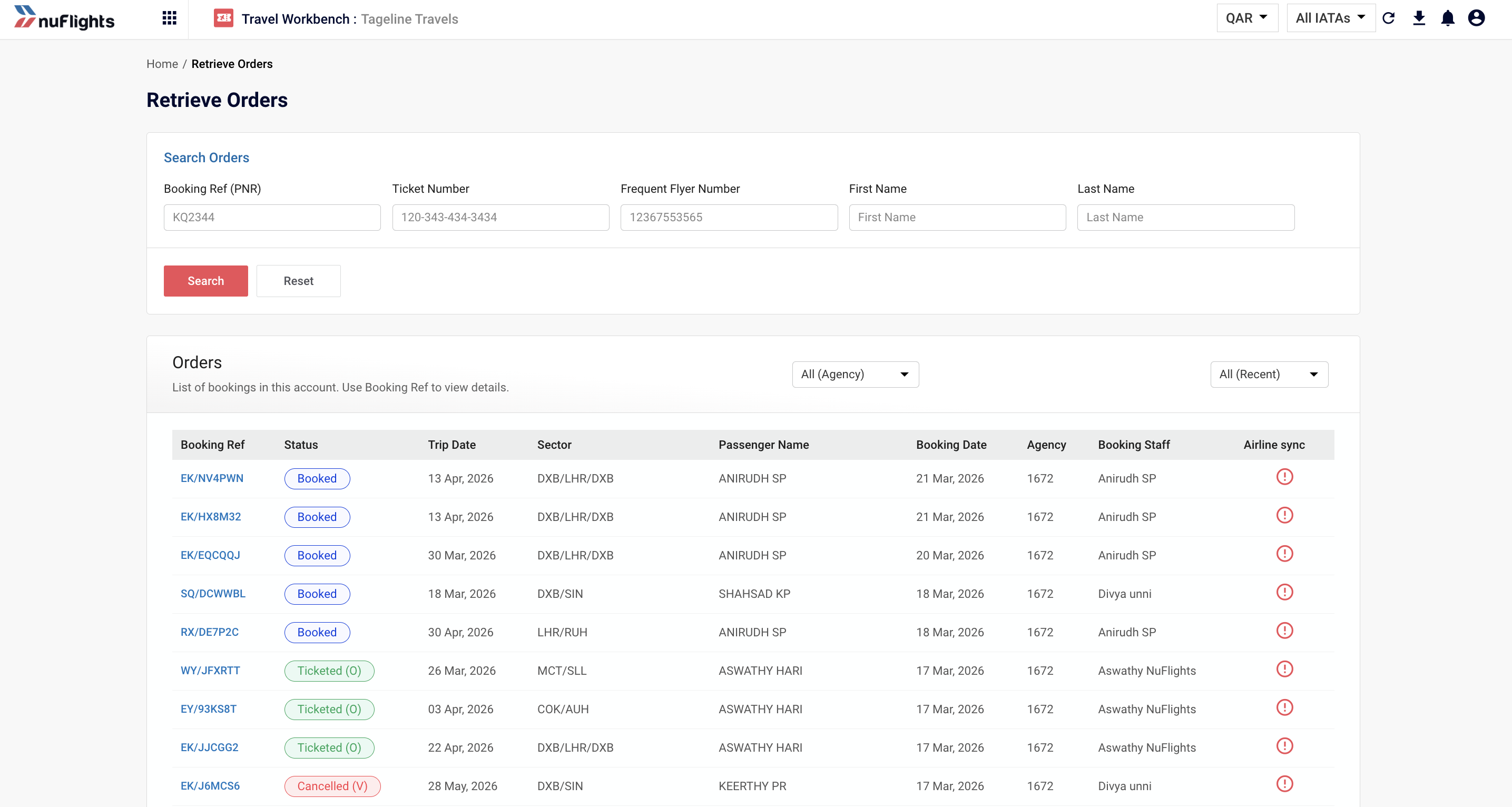Viewport: 1512px width, 807px height.
Task: Click the Agency column header
Action: [x=1046, y=445]
